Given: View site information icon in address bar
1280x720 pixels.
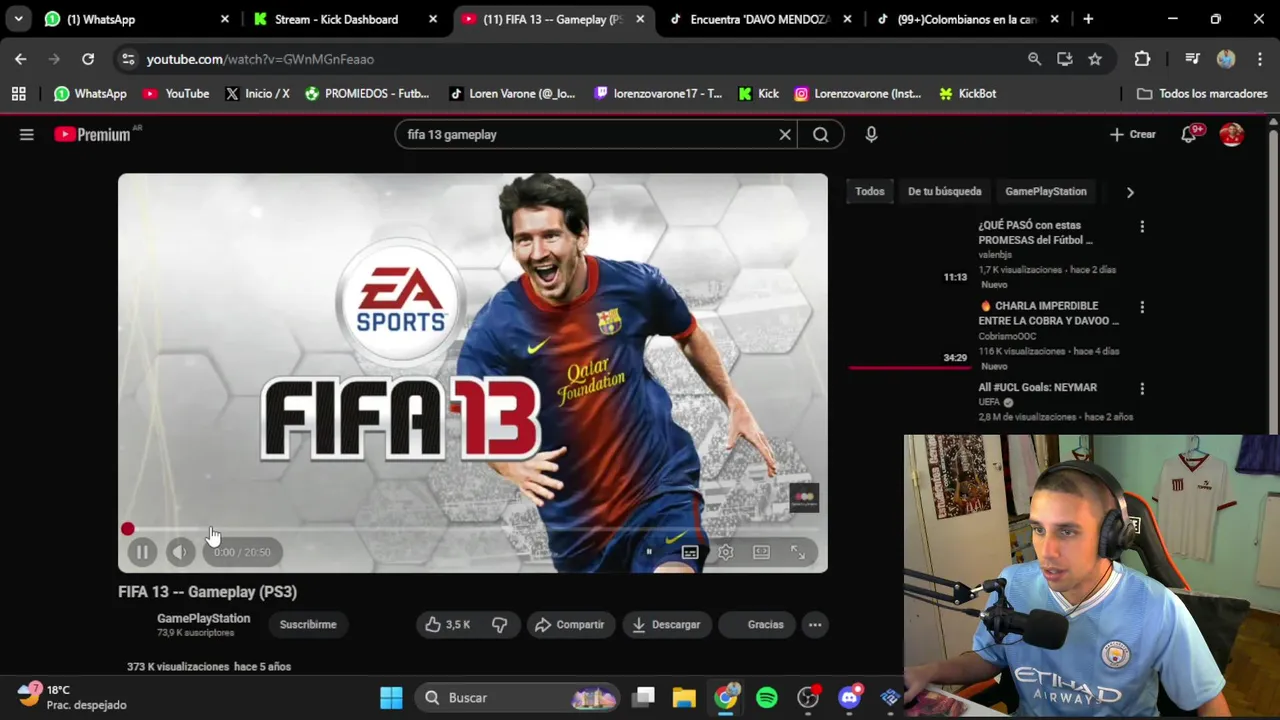Looking at the screenshot, I should coord(128,59).
